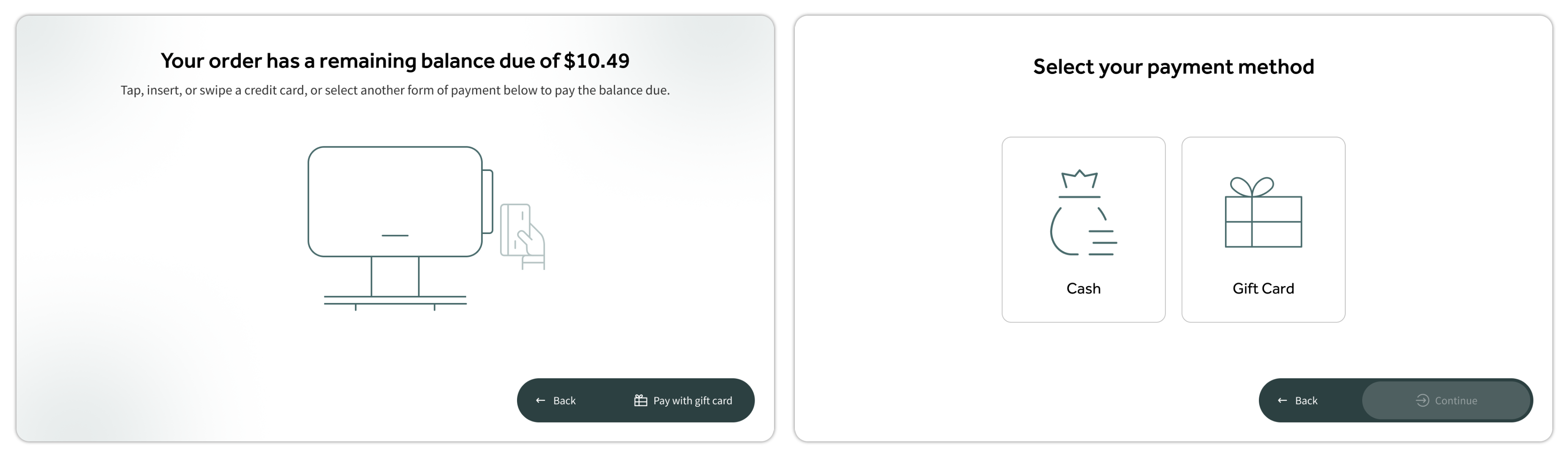The image size is (1568, 457).
Task: Click the circled arrow icon in the Continue button
Action: [x=1422, y=400]
